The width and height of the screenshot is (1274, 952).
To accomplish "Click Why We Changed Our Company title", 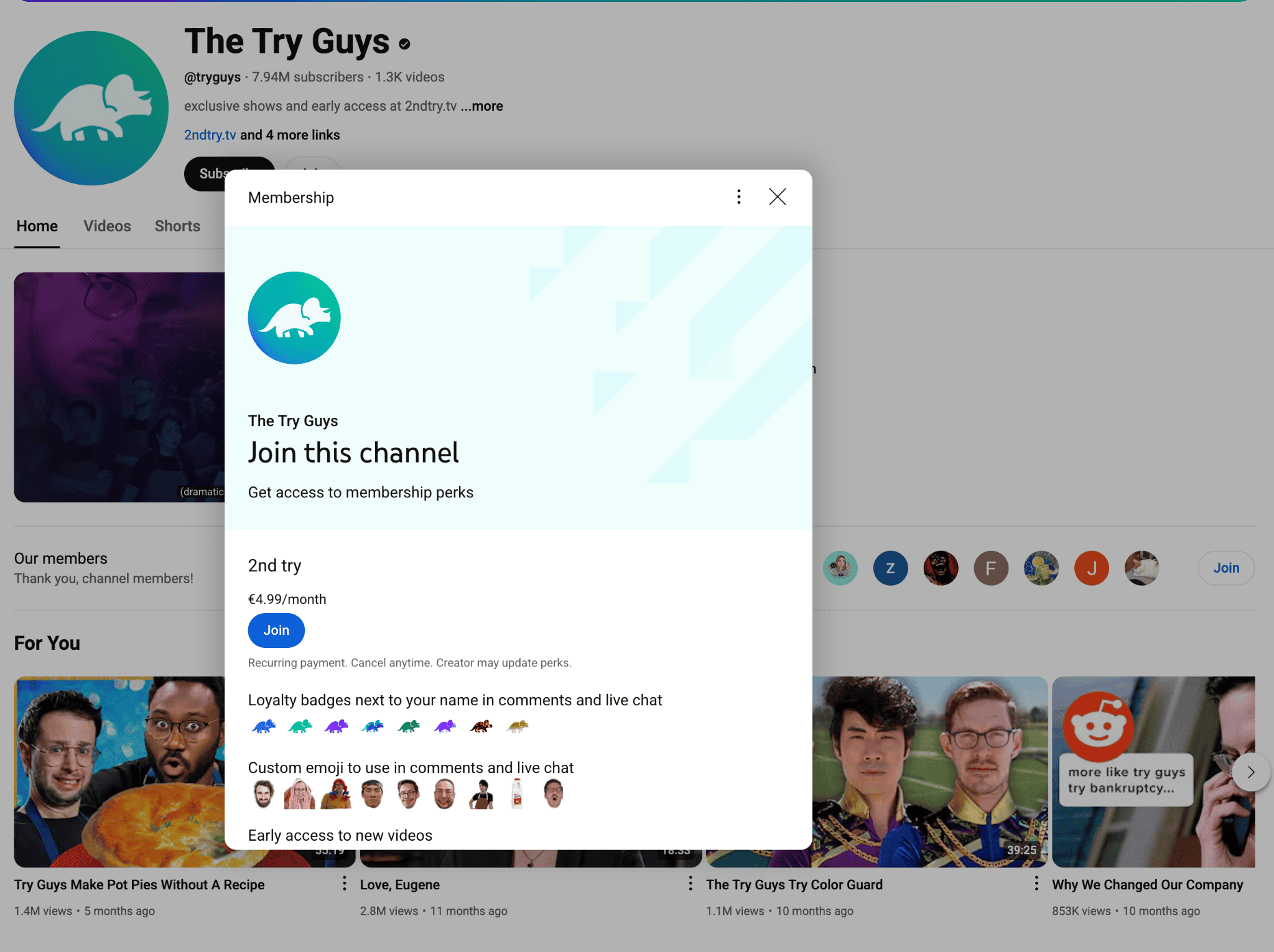I will coord(1147,884).
